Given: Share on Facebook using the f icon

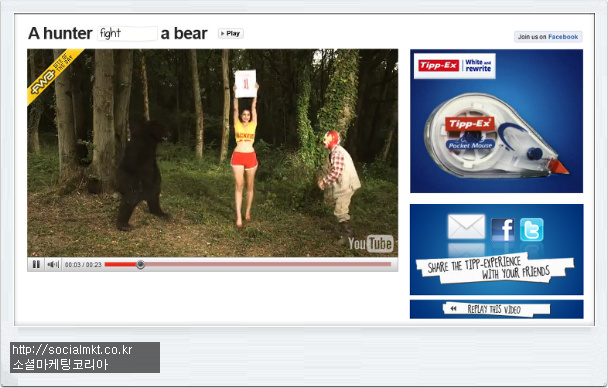Looking at the screenshot, I should pyautogui.click(x=503, y=229).
